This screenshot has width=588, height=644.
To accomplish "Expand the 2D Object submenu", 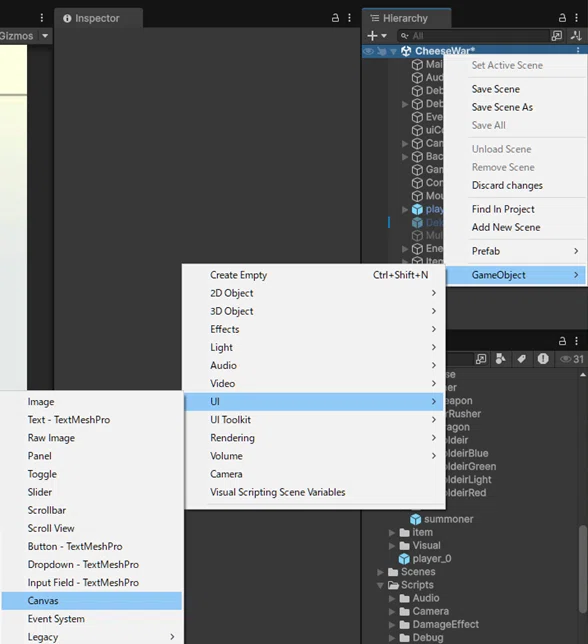I will [x=314, y=293].
